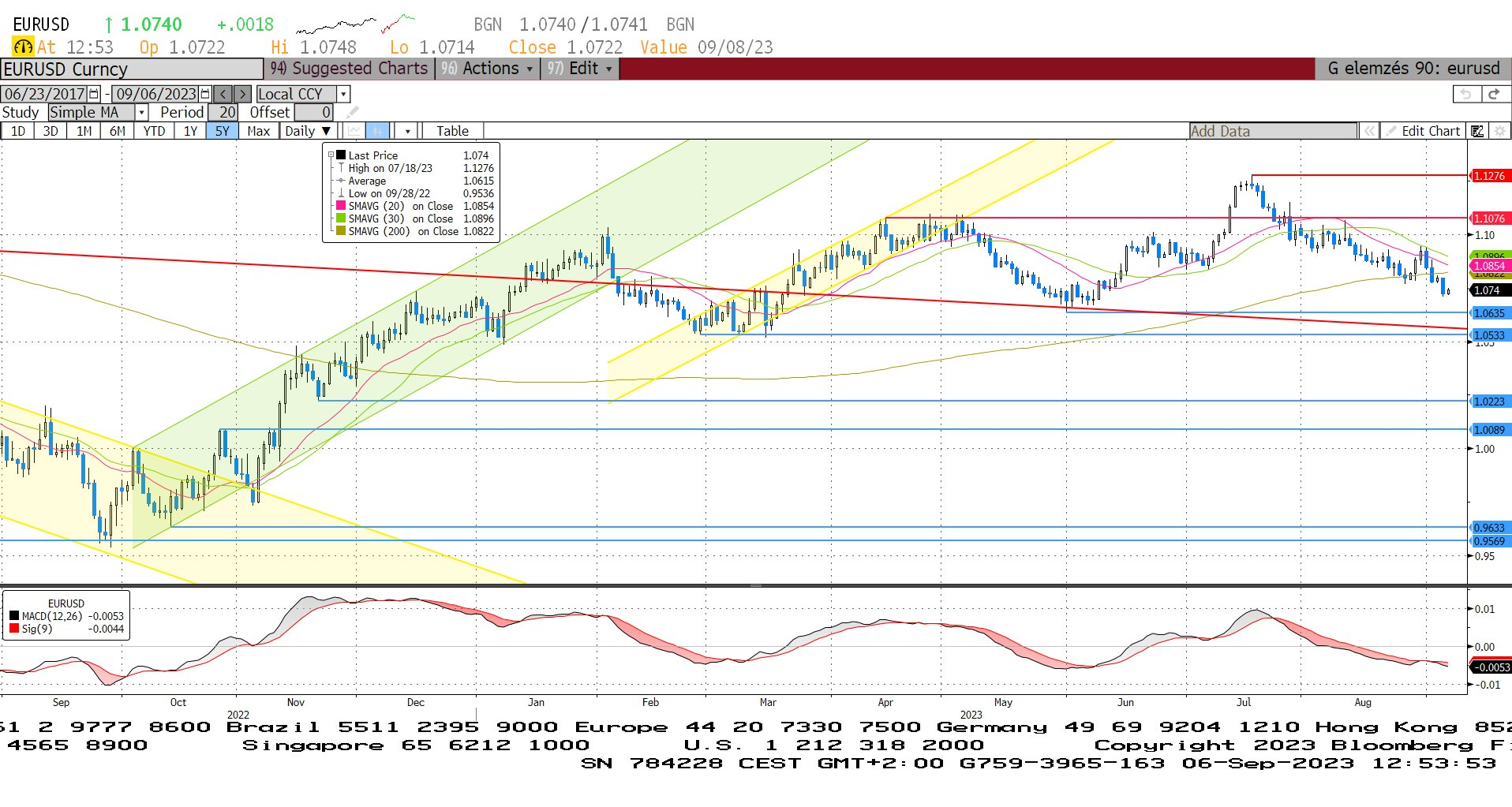Click the Offset value field
Image resolution: width=1512 pixels, height=807 pixels.
[x=313, y=113]
